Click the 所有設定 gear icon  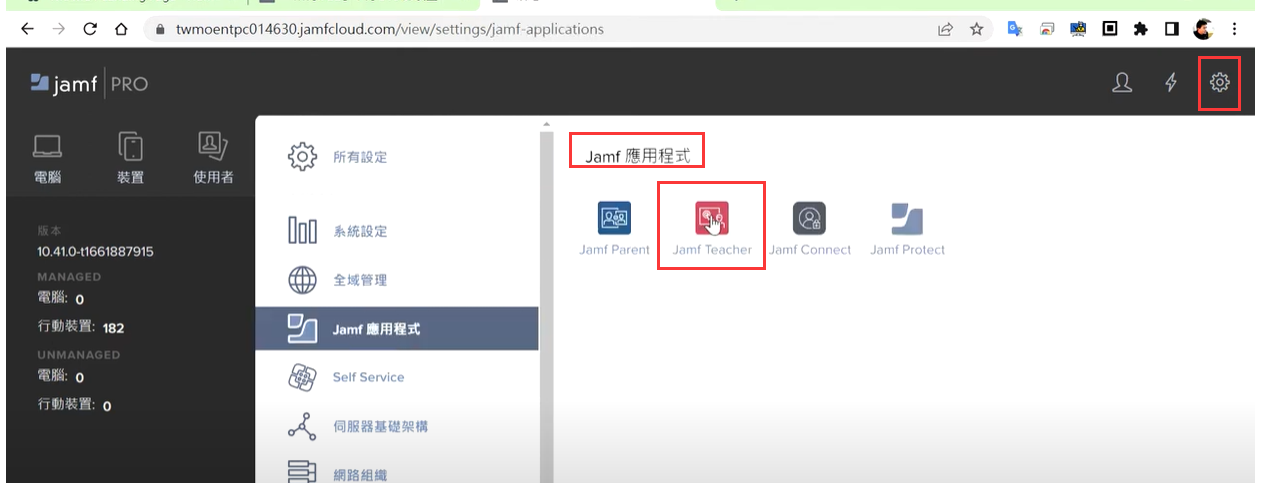click(x=302, y=157)
